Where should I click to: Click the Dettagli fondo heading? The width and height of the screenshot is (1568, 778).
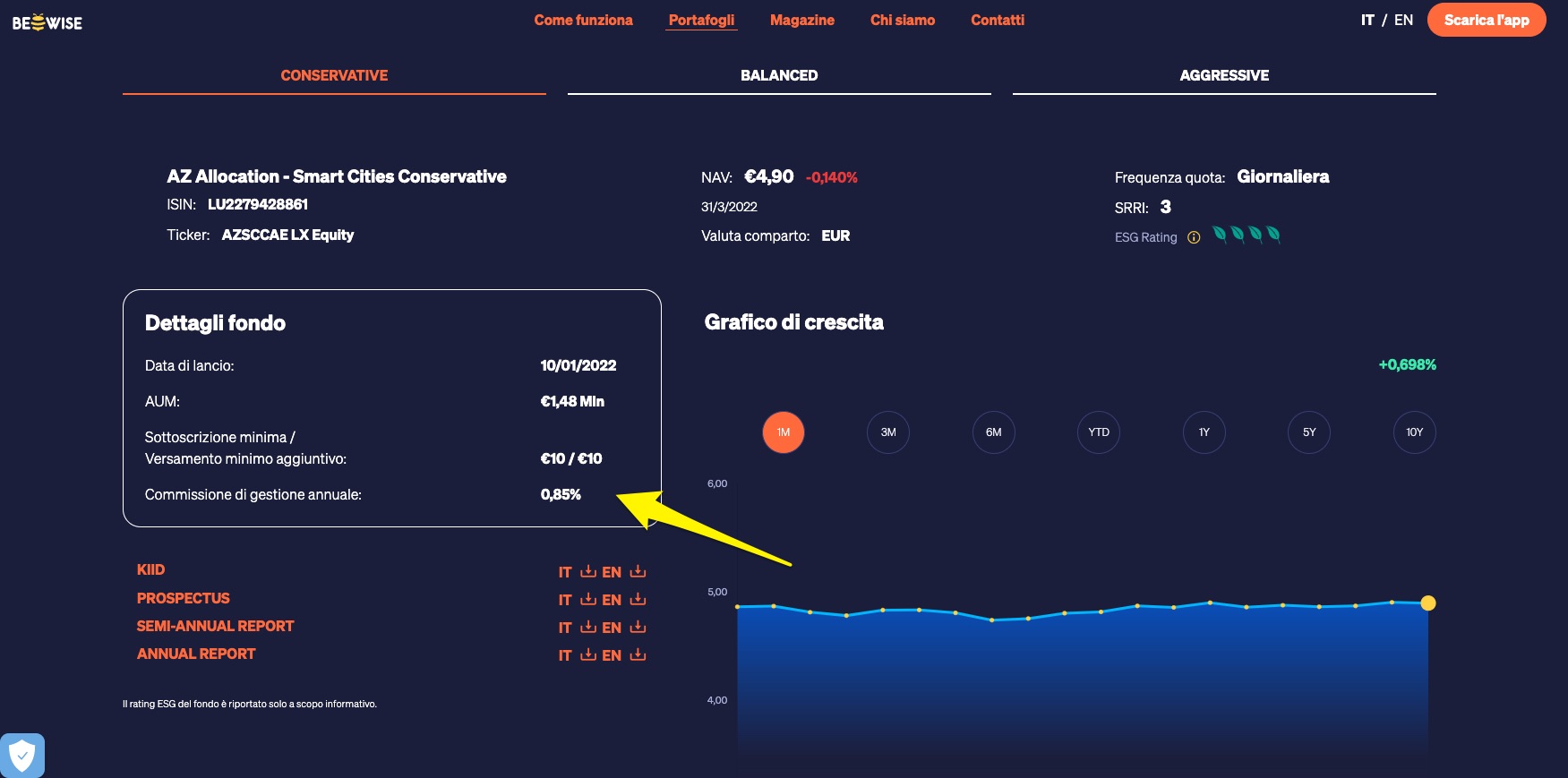click(215, 323)
